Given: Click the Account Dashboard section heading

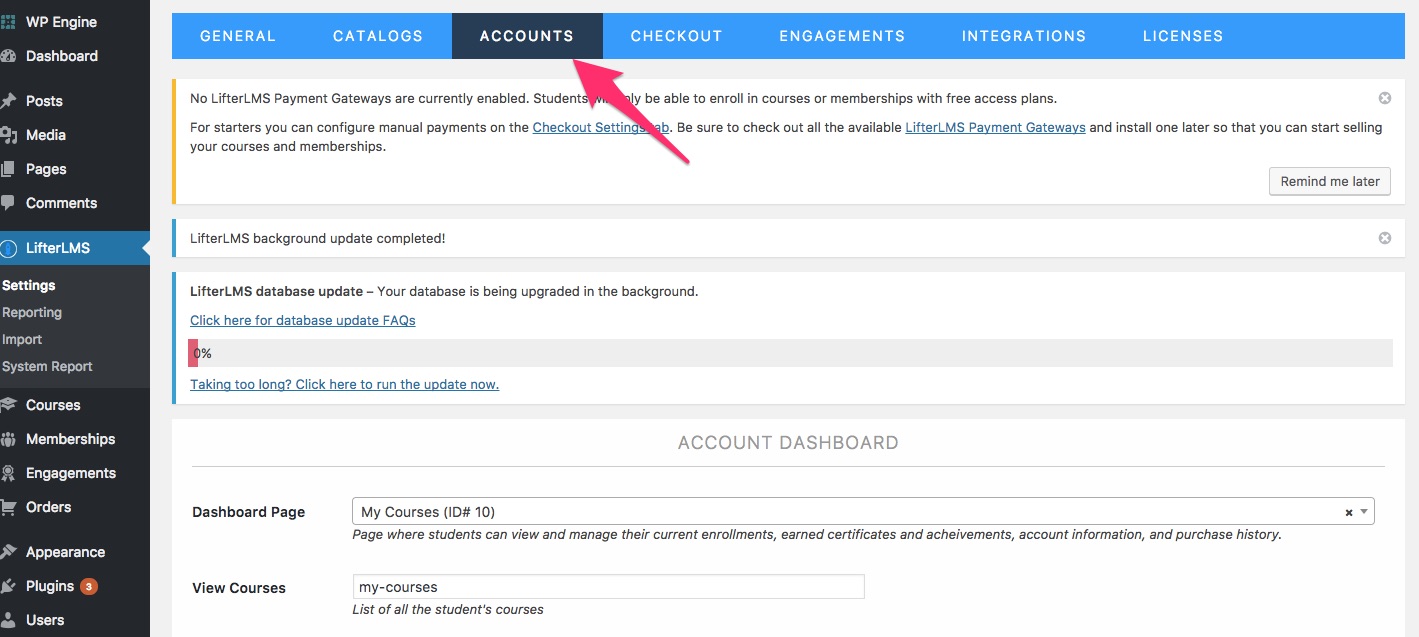Looking at the screenshot, I should 788,442.
